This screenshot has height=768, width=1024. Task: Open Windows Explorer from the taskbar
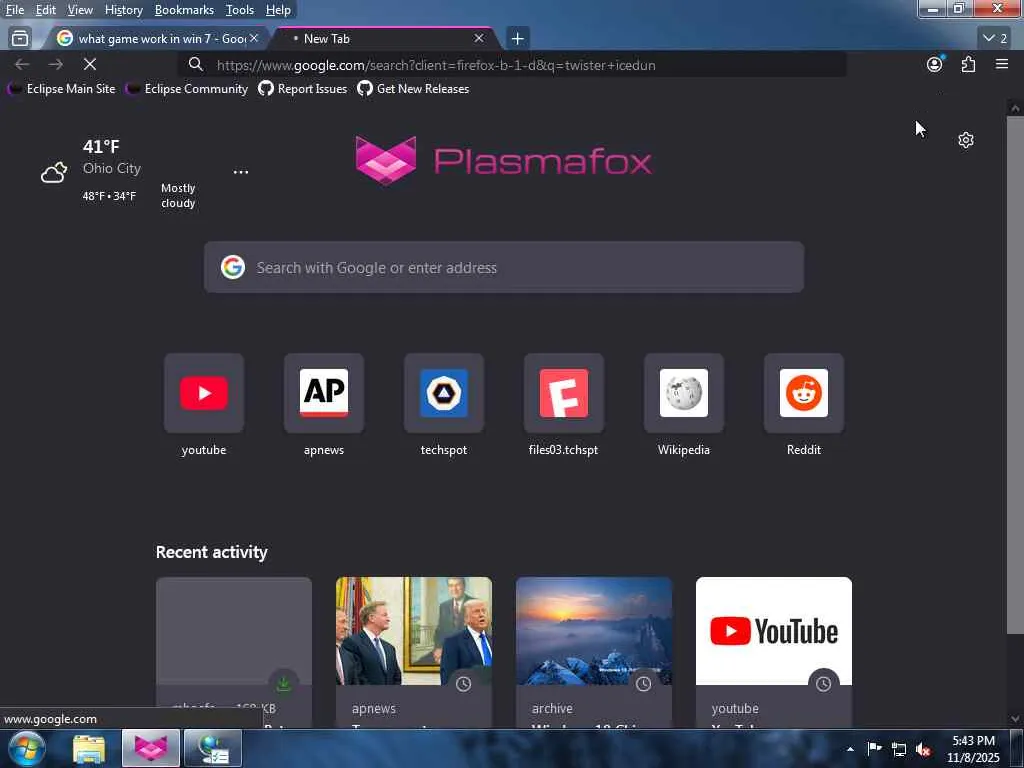(89, 748)
